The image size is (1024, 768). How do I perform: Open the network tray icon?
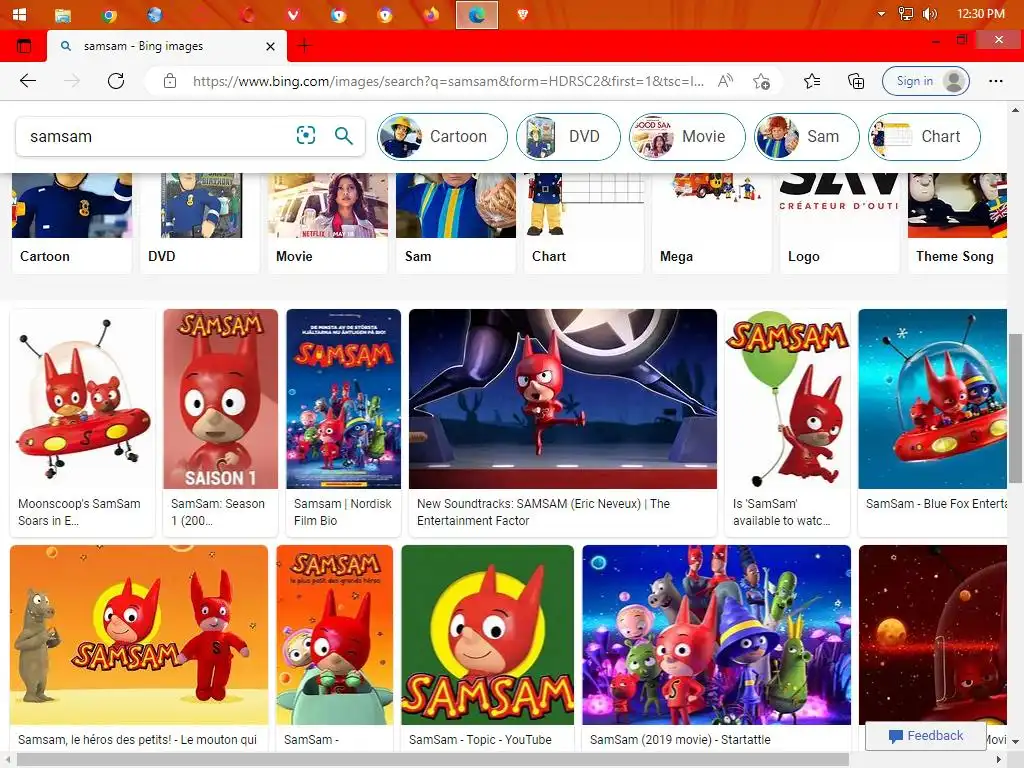coord(906,14)
